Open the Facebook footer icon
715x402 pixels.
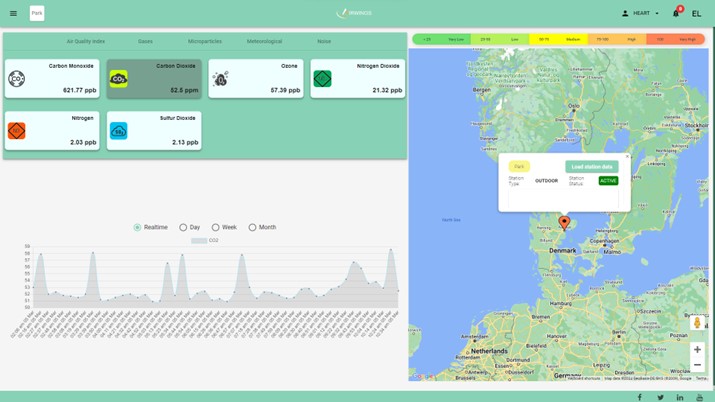[x=640, y=397]
